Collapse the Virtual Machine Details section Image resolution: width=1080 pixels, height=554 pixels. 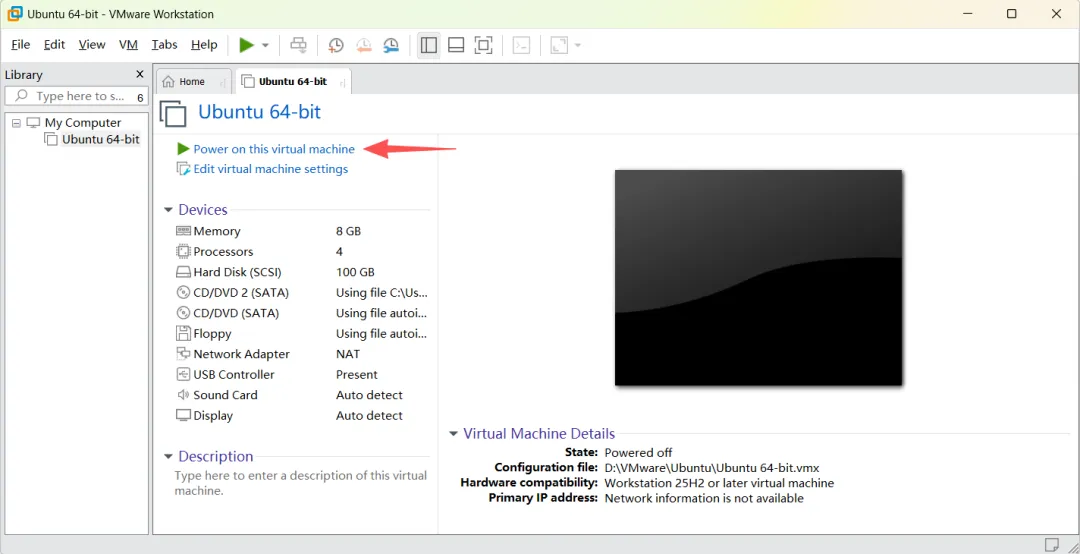pyautogui.click(x=453, y=434)
